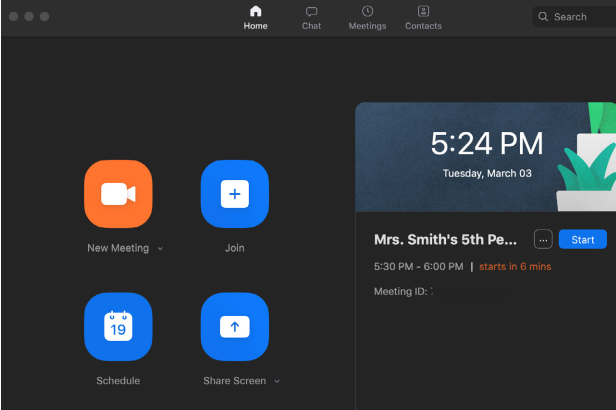Click the 5:24 PM clock display
The image size is (616, 410).
coord(487,145)
